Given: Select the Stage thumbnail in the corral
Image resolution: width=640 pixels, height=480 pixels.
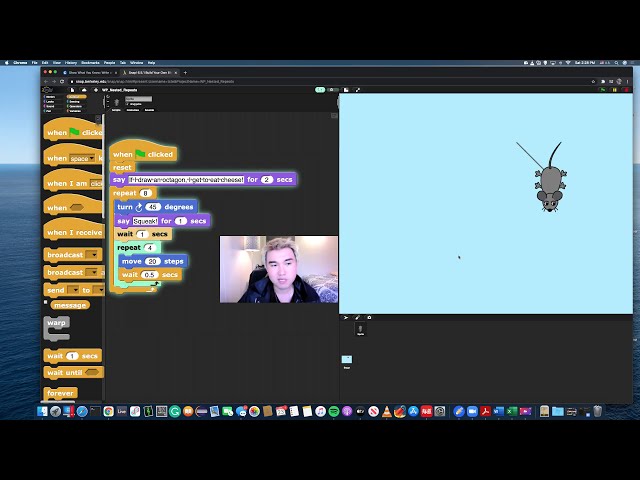Looking at the screenshot, I should 347,361.
